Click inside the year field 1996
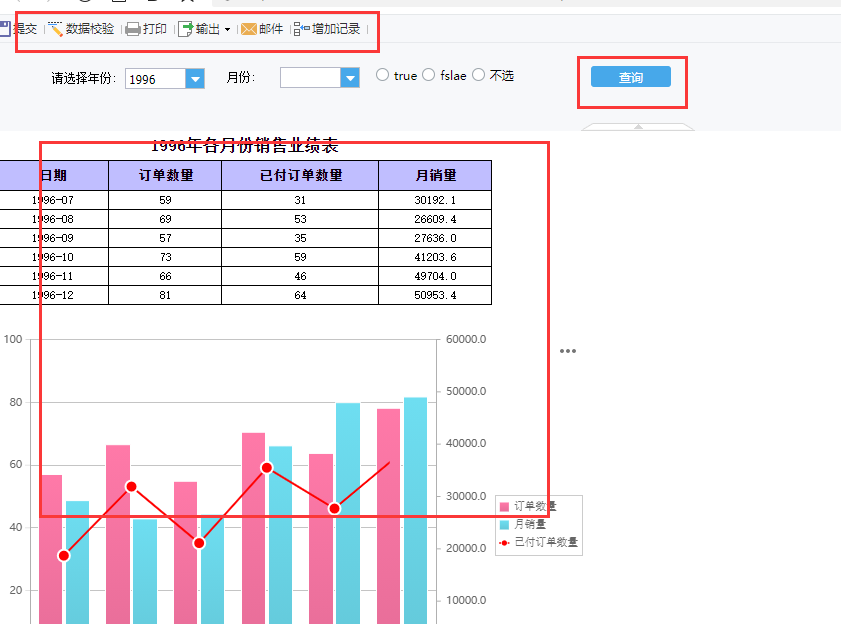841x624 pixels. pyautogui.click(x=156, y=79)
